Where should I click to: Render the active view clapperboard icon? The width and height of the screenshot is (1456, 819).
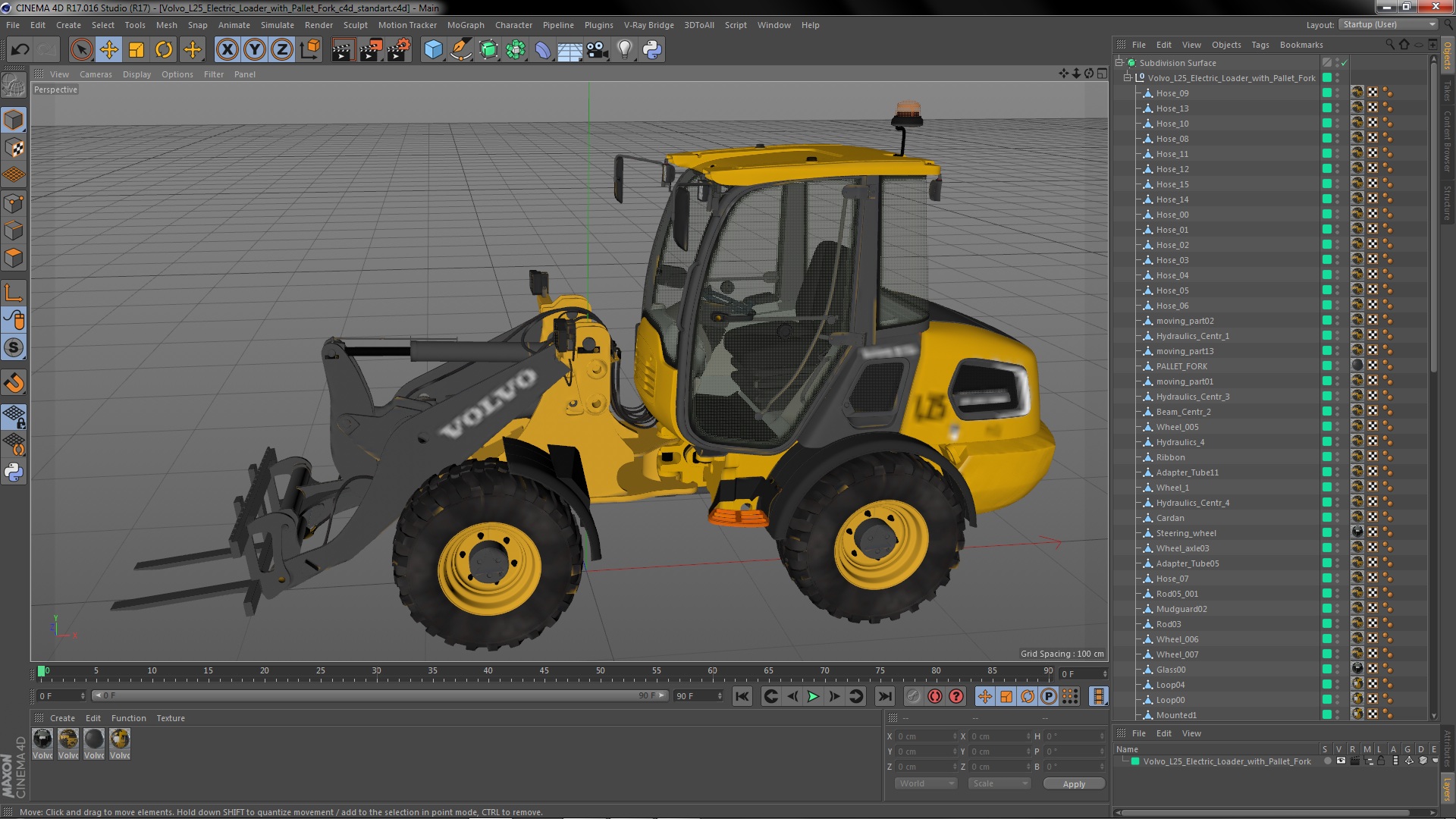343,50
